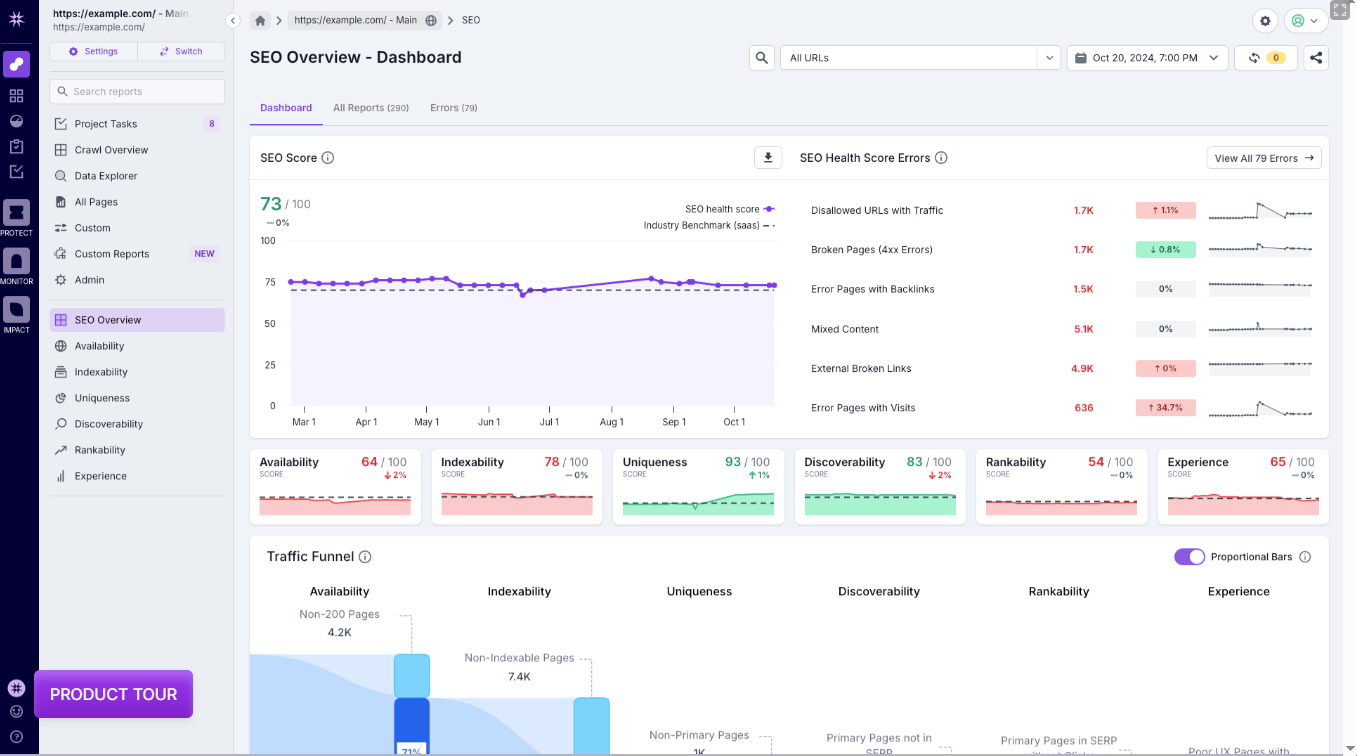Screen dimensions: 1357x756
Task: Focus the Search reports field
Action: coord(137,91)
